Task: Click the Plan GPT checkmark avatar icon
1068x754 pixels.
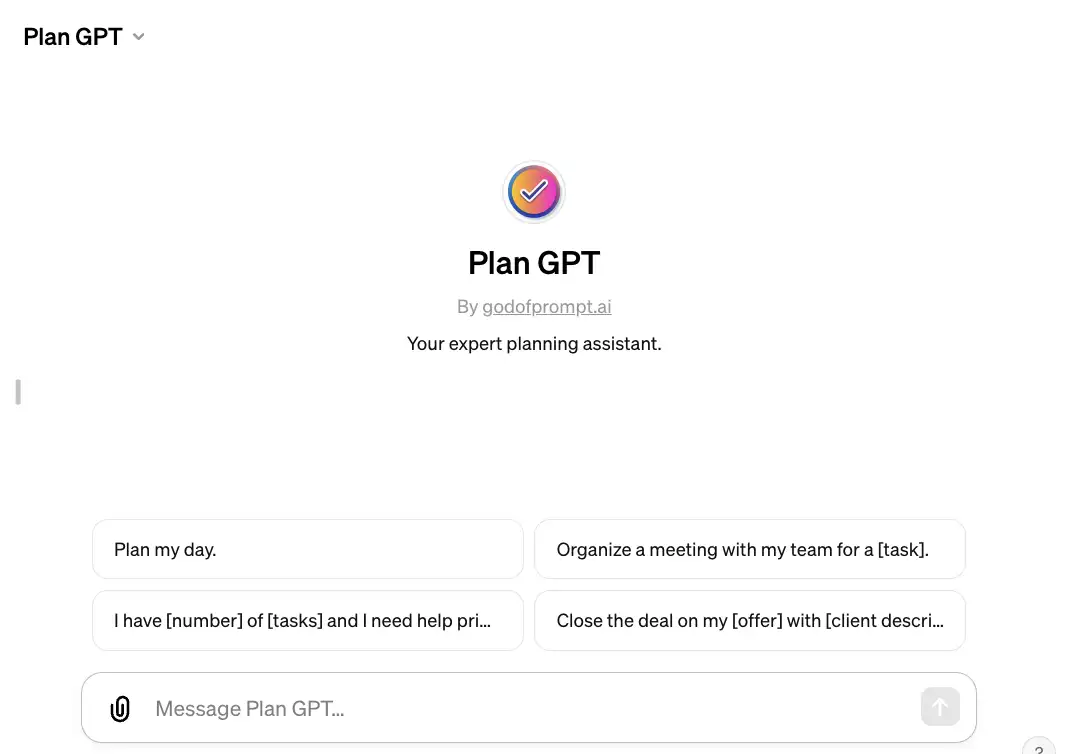Action: point(534,191)
